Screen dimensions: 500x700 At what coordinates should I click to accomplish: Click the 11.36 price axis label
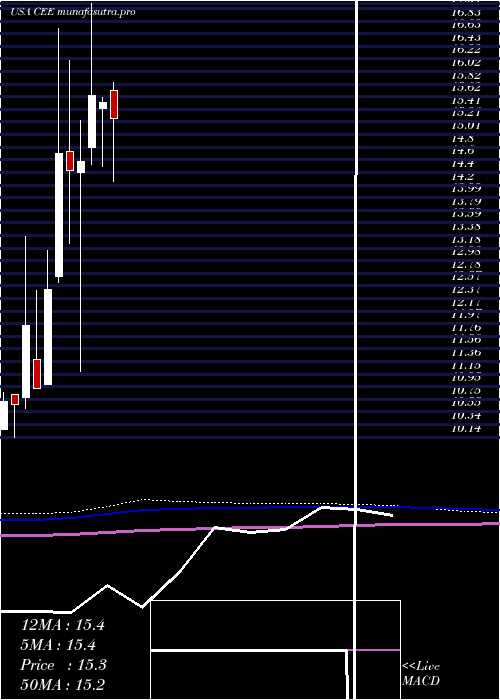coord(466,353)
